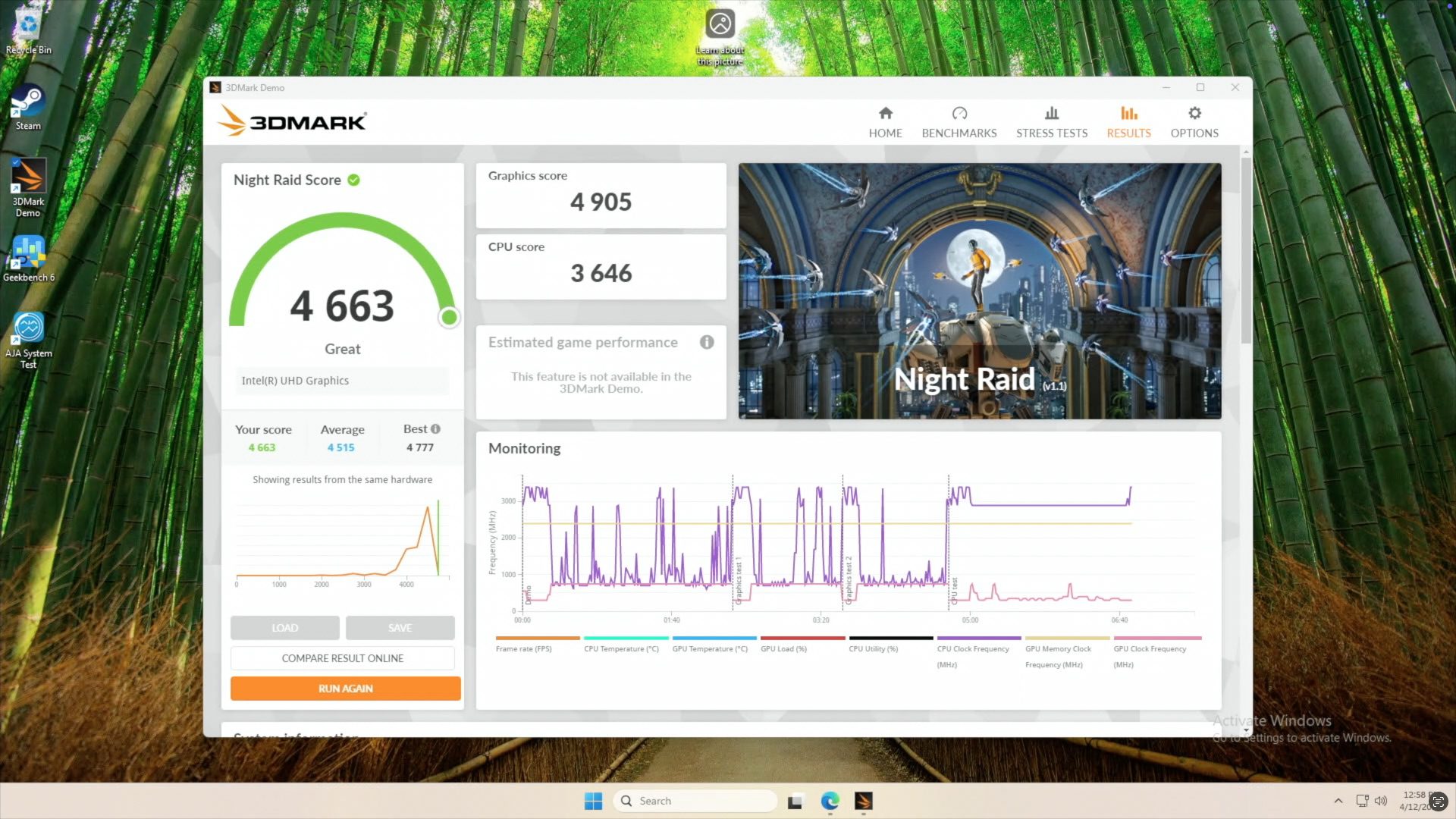Click the RUN AGAIN button
The width and height of the screenshot is (1456, 819).
pos(345,688)
